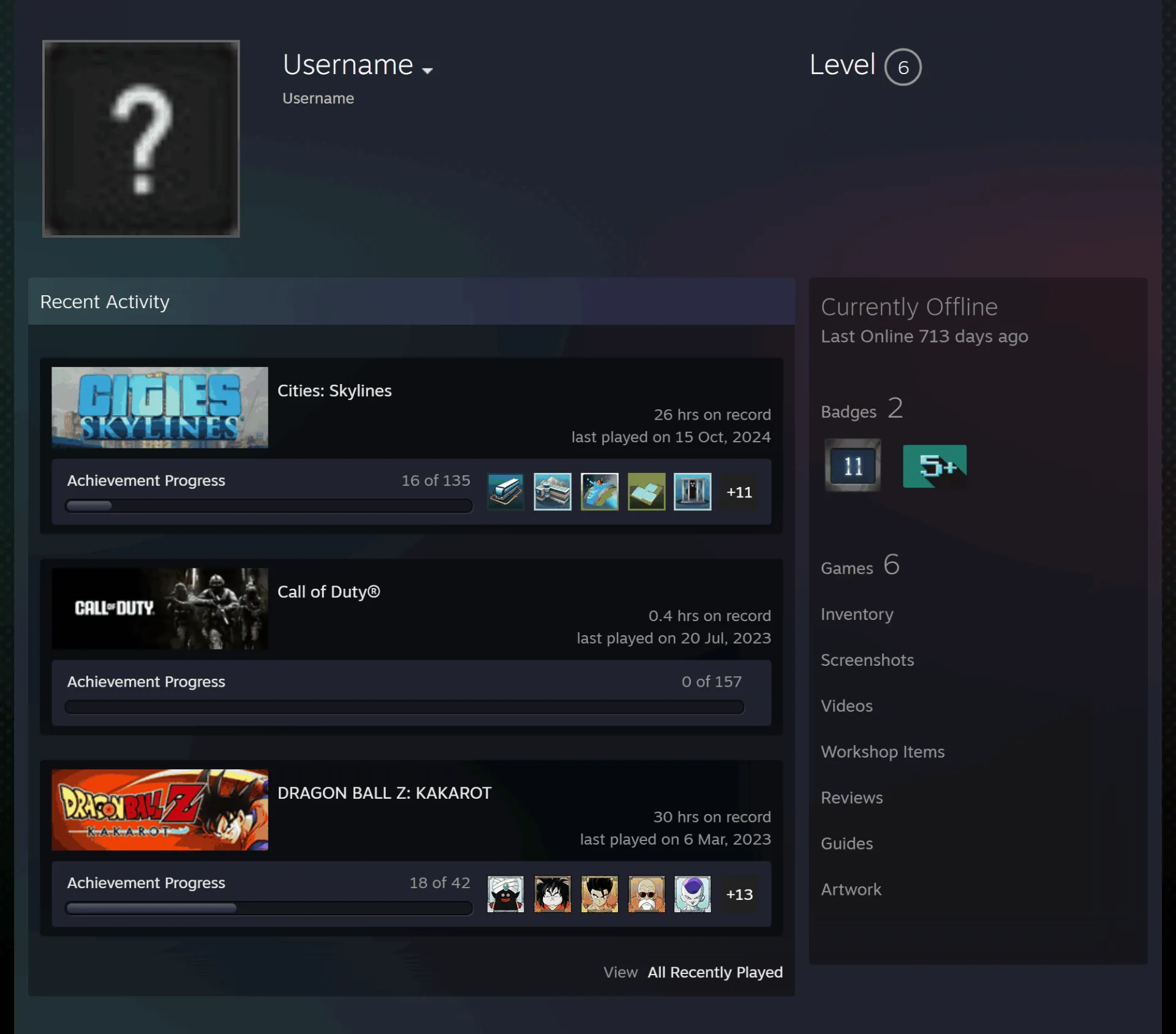Open the Inventory page
Screen dimensions: 1176x1034
(857, 614)
